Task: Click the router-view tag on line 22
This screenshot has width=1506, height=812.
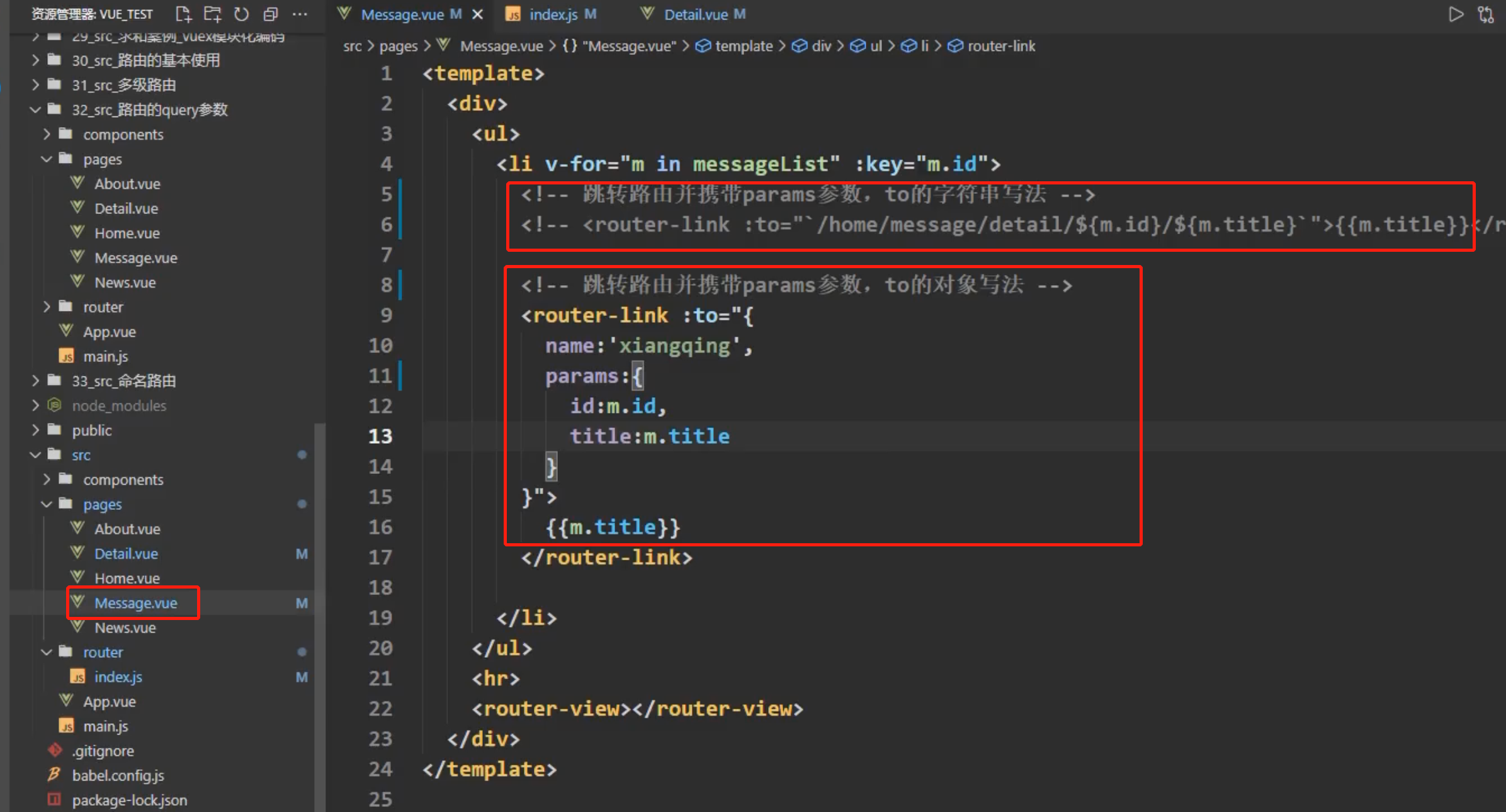Action: [637, 709]
